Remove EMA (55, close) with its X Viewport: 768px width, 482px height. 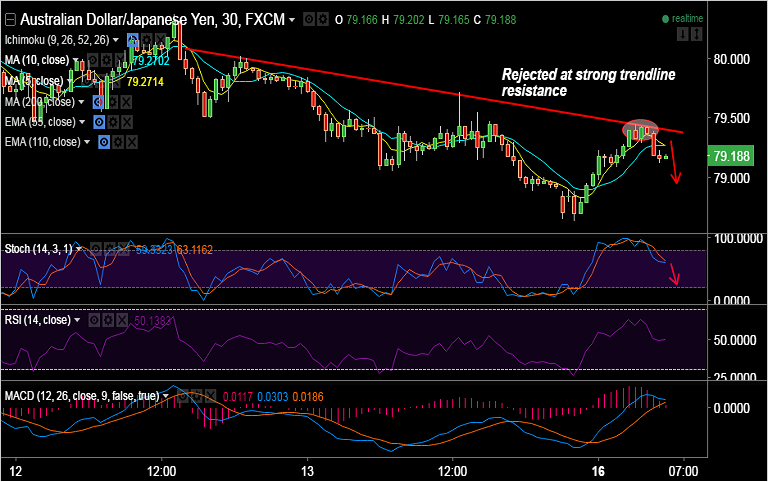pos(127,122)
